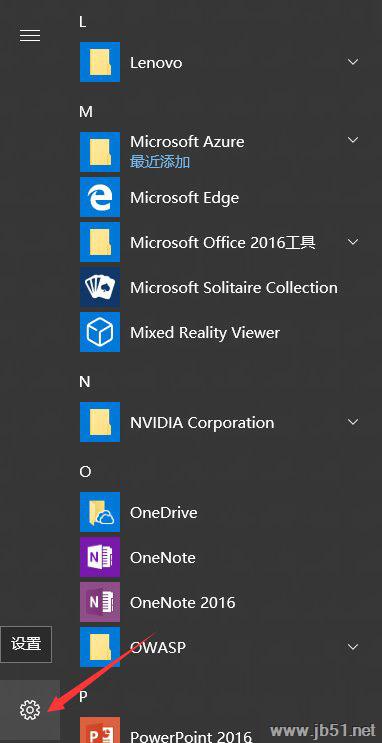Click the NVIDIA Corporation text label
Image resolution: width=382 pixels, height=743 pixels.
(x=202, y=423)
